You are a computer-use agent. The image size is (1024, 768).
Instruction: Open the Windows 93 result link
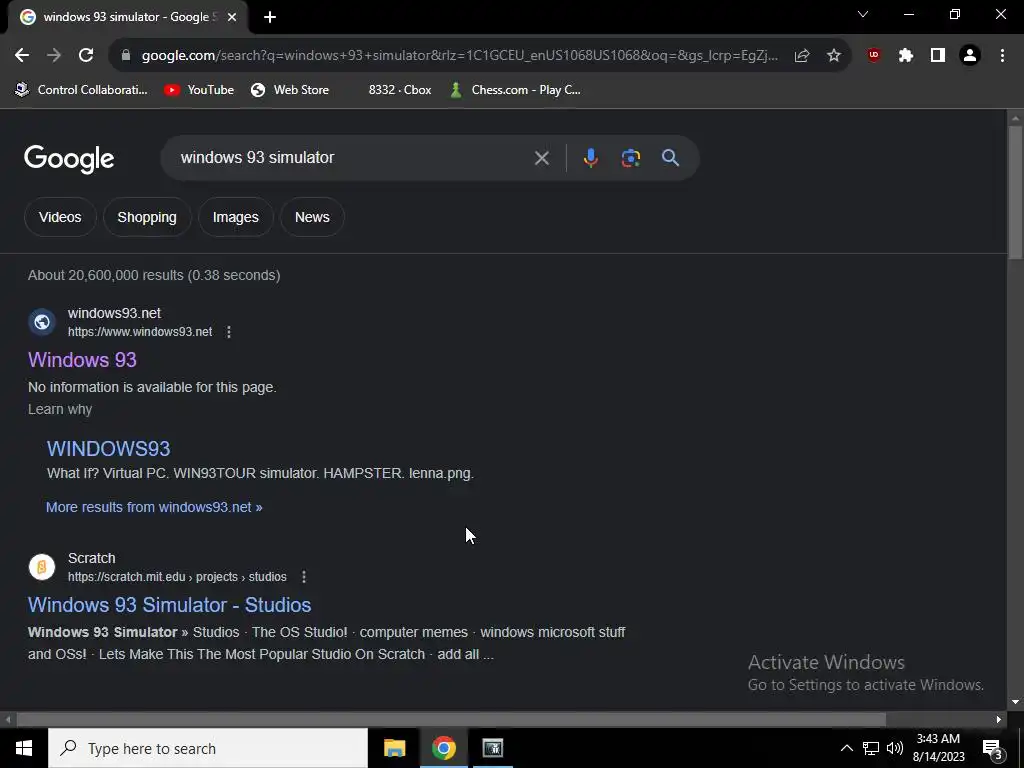coord(82,360)
